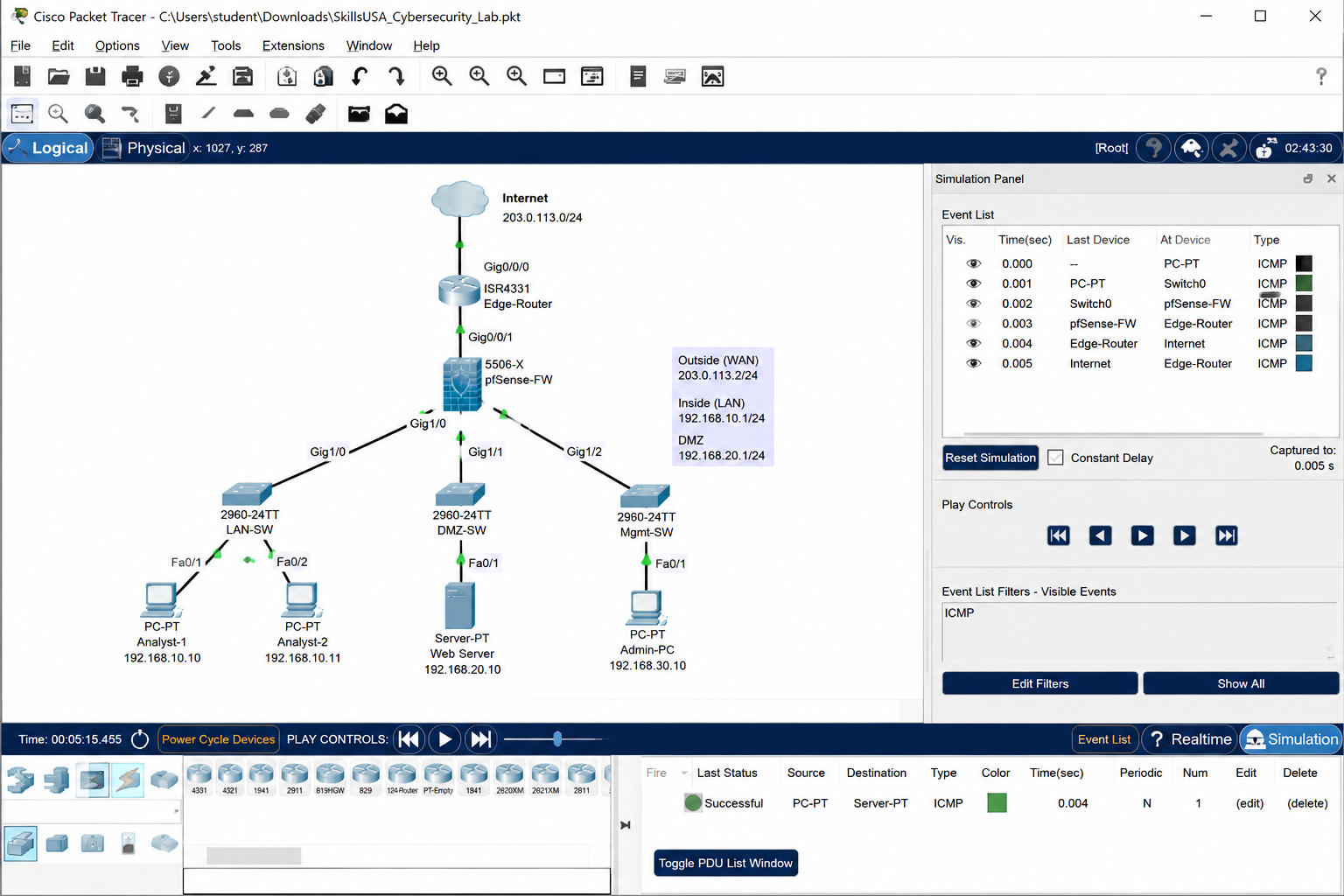This screenshot has width=1344, height=896.
Task: Click the power cycle circular icon
Action: [x=140, y=739]
